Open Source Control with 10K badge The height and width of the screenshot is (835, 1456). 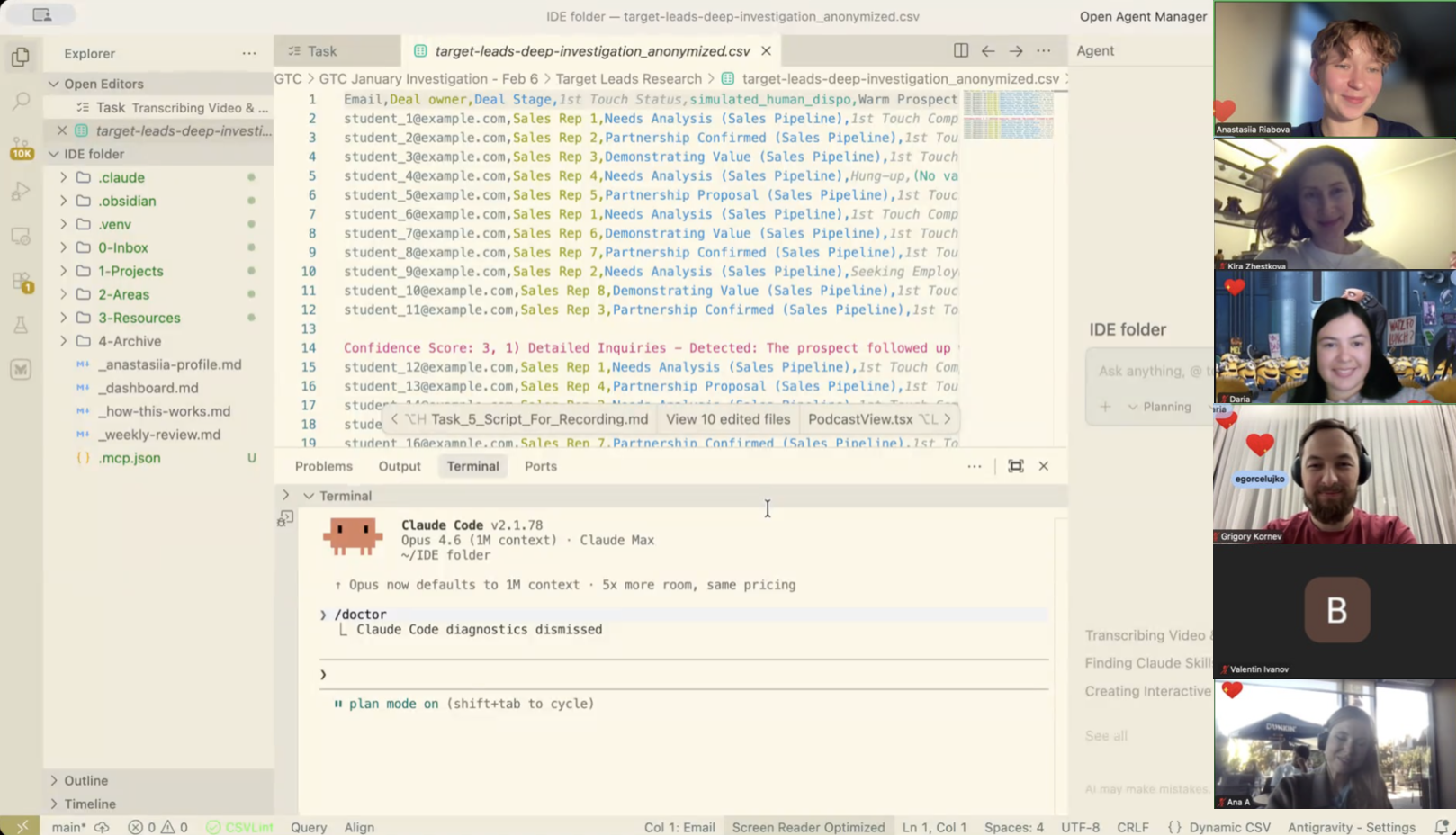(x=21, y=147)
